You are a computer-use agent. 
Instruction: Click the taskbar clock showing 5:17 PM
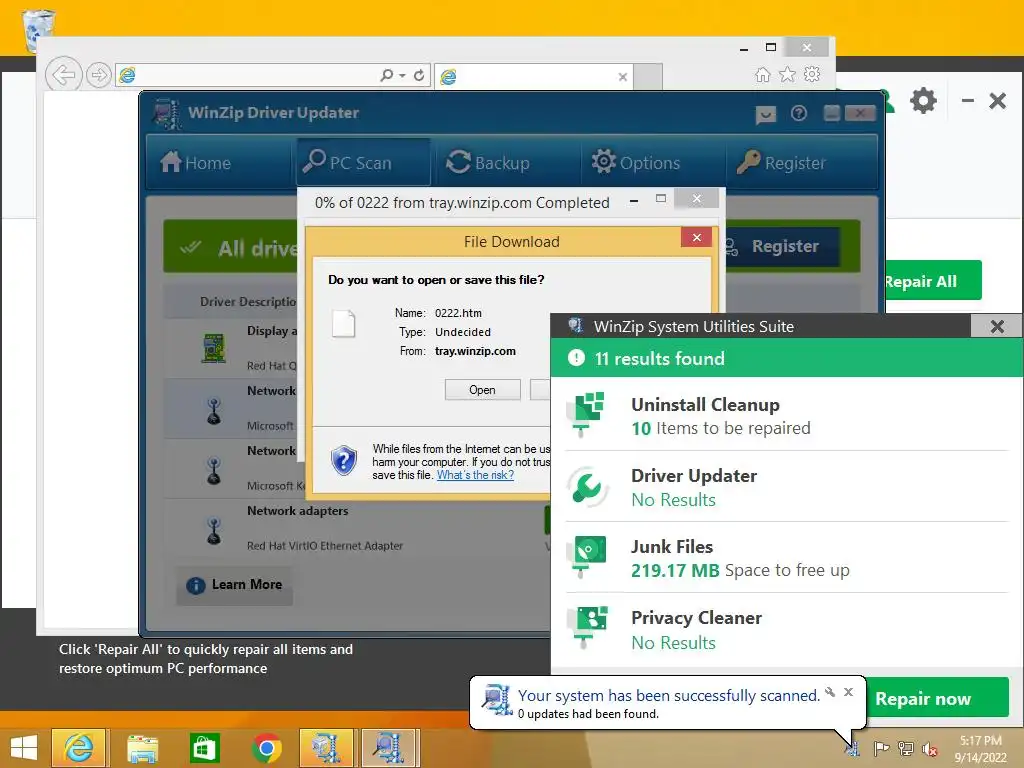coord(980,749)
